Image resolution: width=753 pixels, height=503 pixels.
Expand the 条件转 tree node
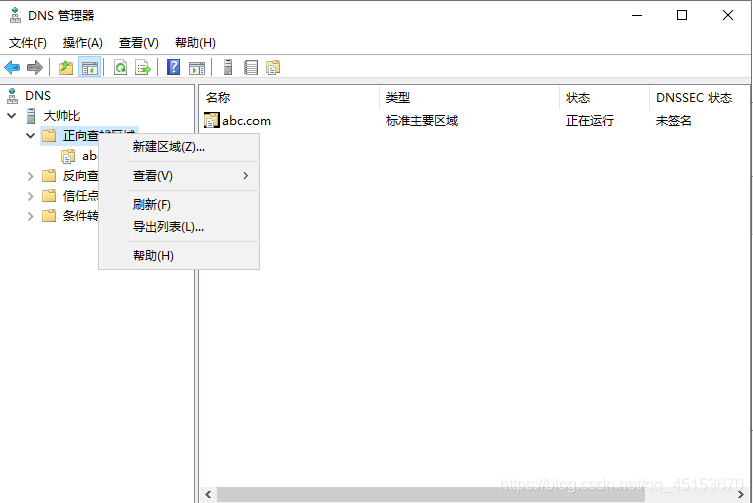(x=30, y=216)
